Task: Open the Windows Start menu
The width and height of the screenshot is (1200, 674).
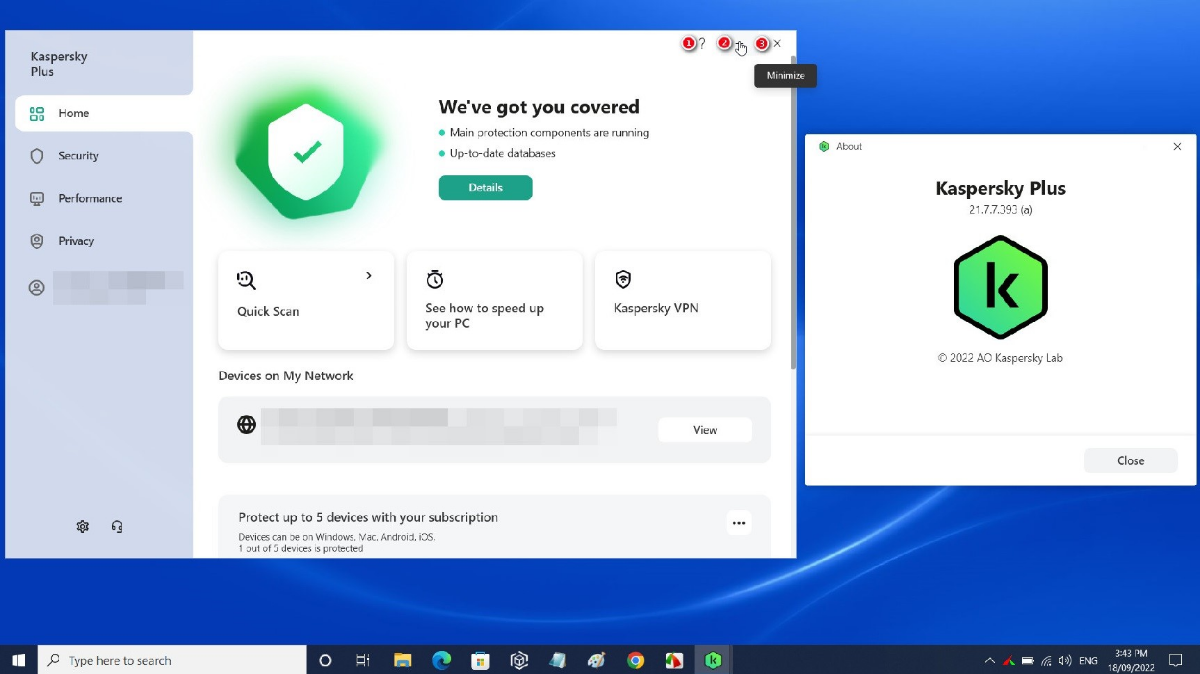Action: [18, 660]
